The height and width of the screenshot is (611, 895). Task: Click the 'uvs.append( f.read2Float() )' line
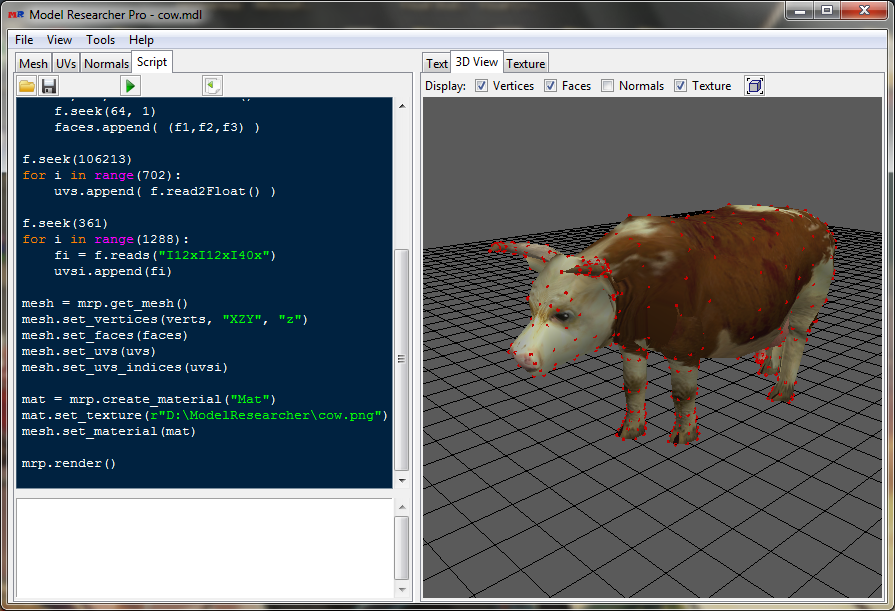165,191
